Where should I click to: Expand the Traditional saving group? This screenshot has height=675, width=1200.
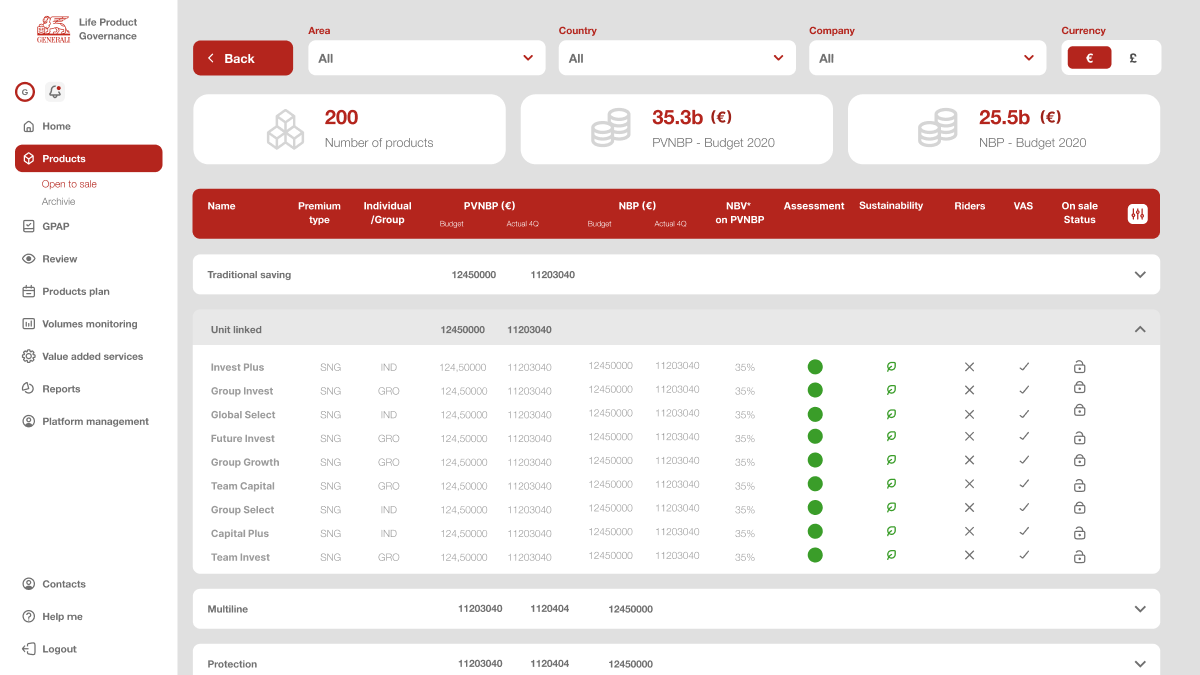[1140, 275]
